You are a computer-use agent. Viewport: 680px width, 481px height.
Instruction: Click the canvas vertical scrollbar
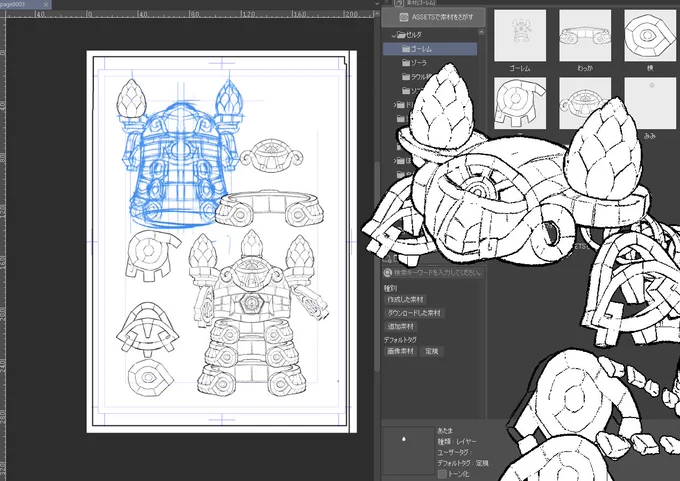pyautogui.click(x=377, y=267)
